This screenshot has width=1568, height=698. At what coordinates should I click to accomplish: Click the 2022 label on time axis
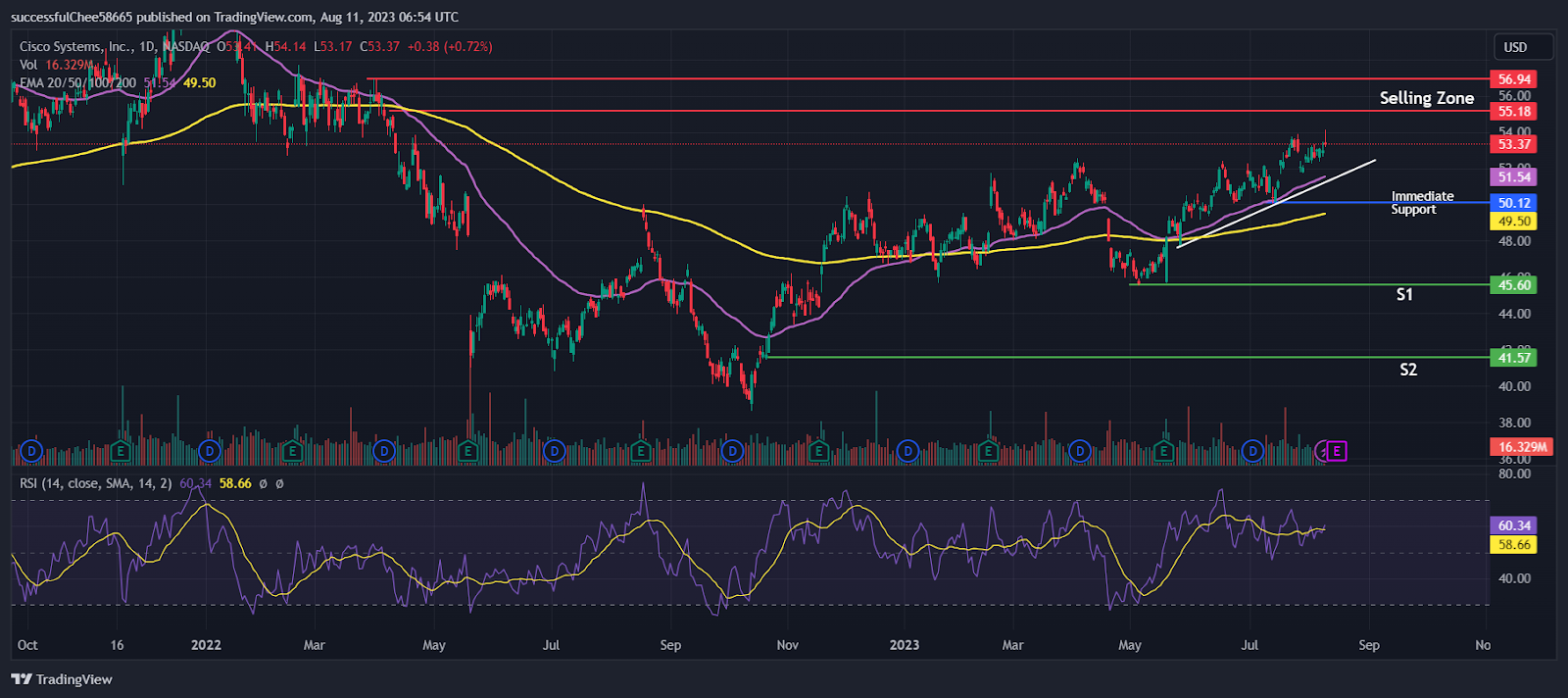pyautogui.click(x=206, y=645)
